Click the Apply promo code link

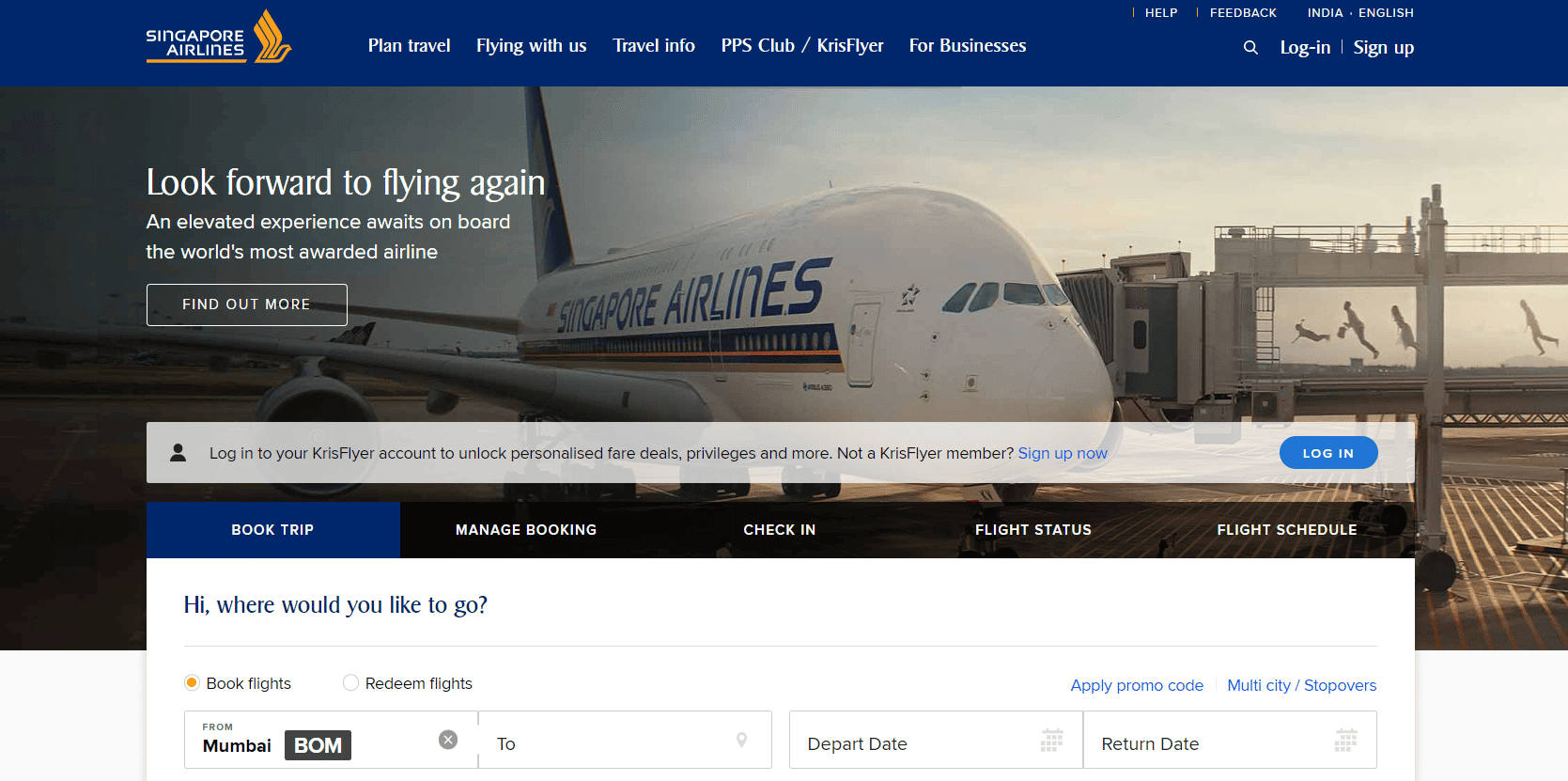point(1137,685)
